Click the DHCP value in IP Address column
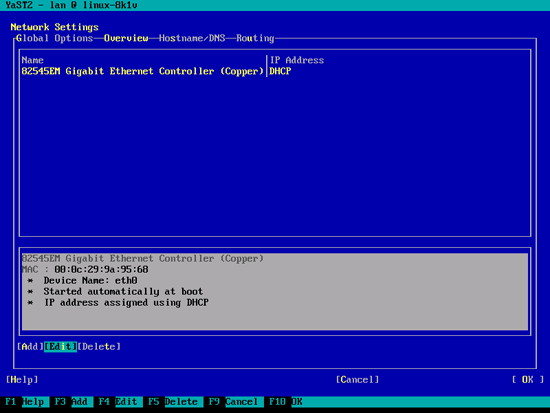 point(280,71)
